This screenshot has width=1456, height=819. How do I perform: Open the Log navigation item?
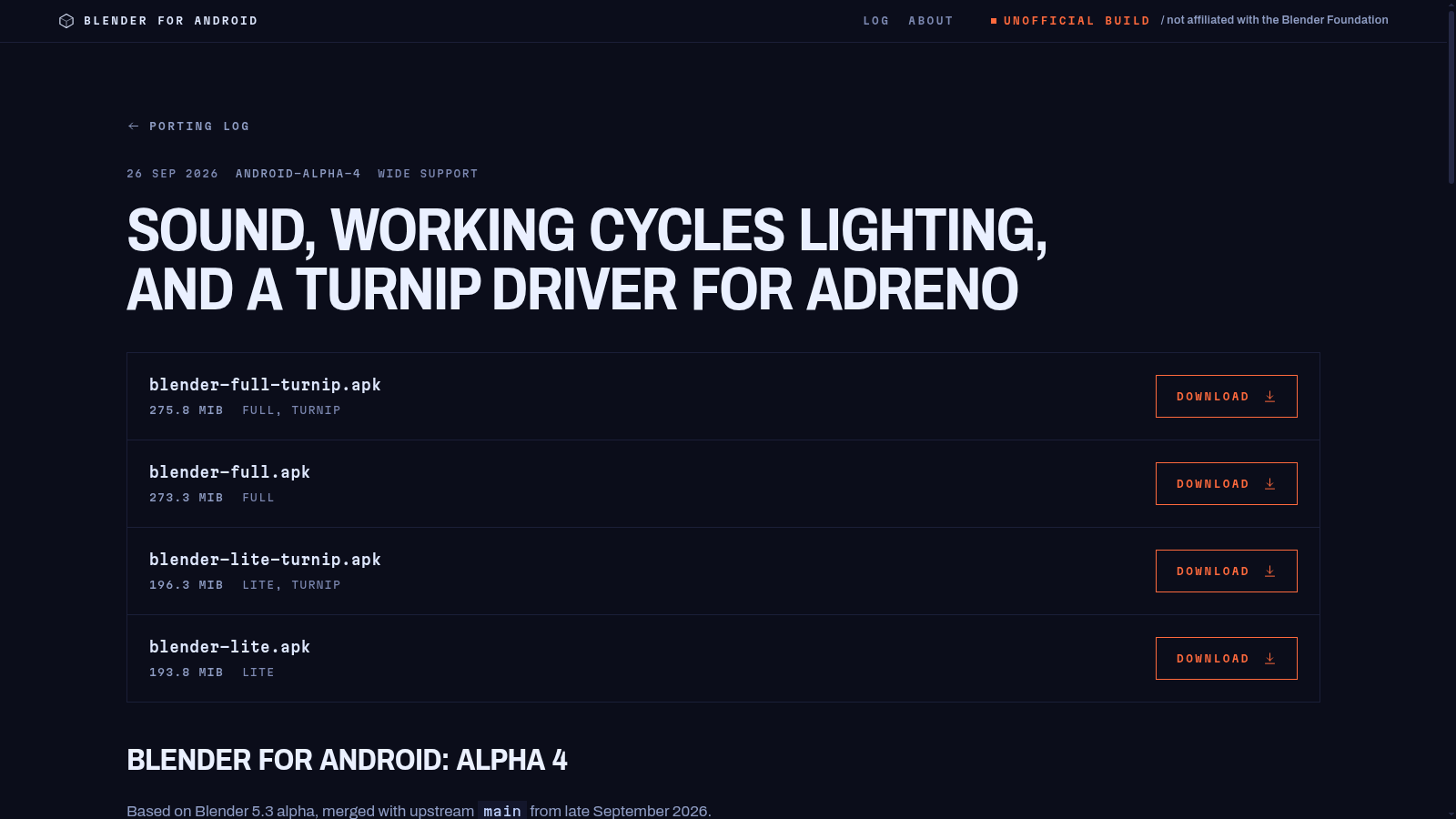click(876, 21)
